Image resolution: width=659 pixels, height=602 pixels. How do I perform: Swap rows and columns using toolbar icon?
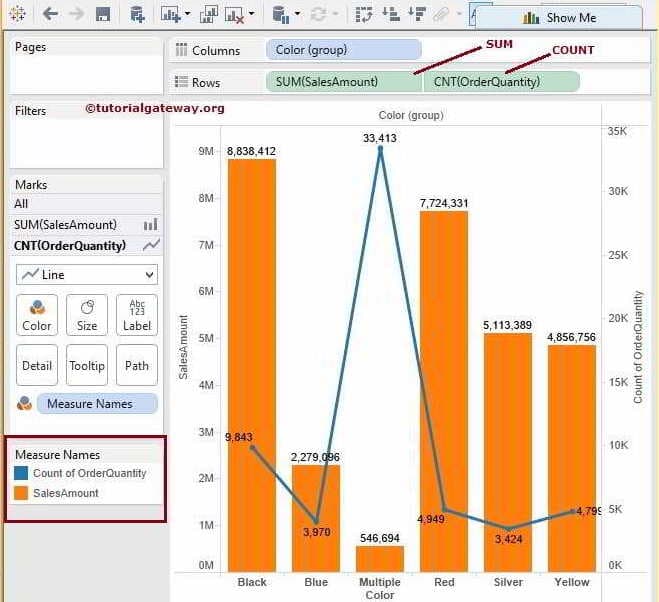[x=364, y=14]
